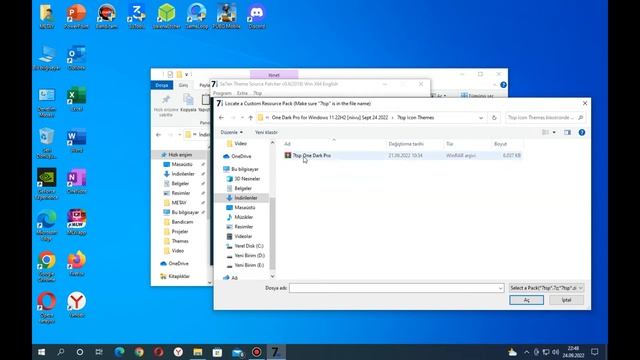This screenshot has width=640, height=360.
Task: Sort by the Ad column header
Action: (287, 144)
